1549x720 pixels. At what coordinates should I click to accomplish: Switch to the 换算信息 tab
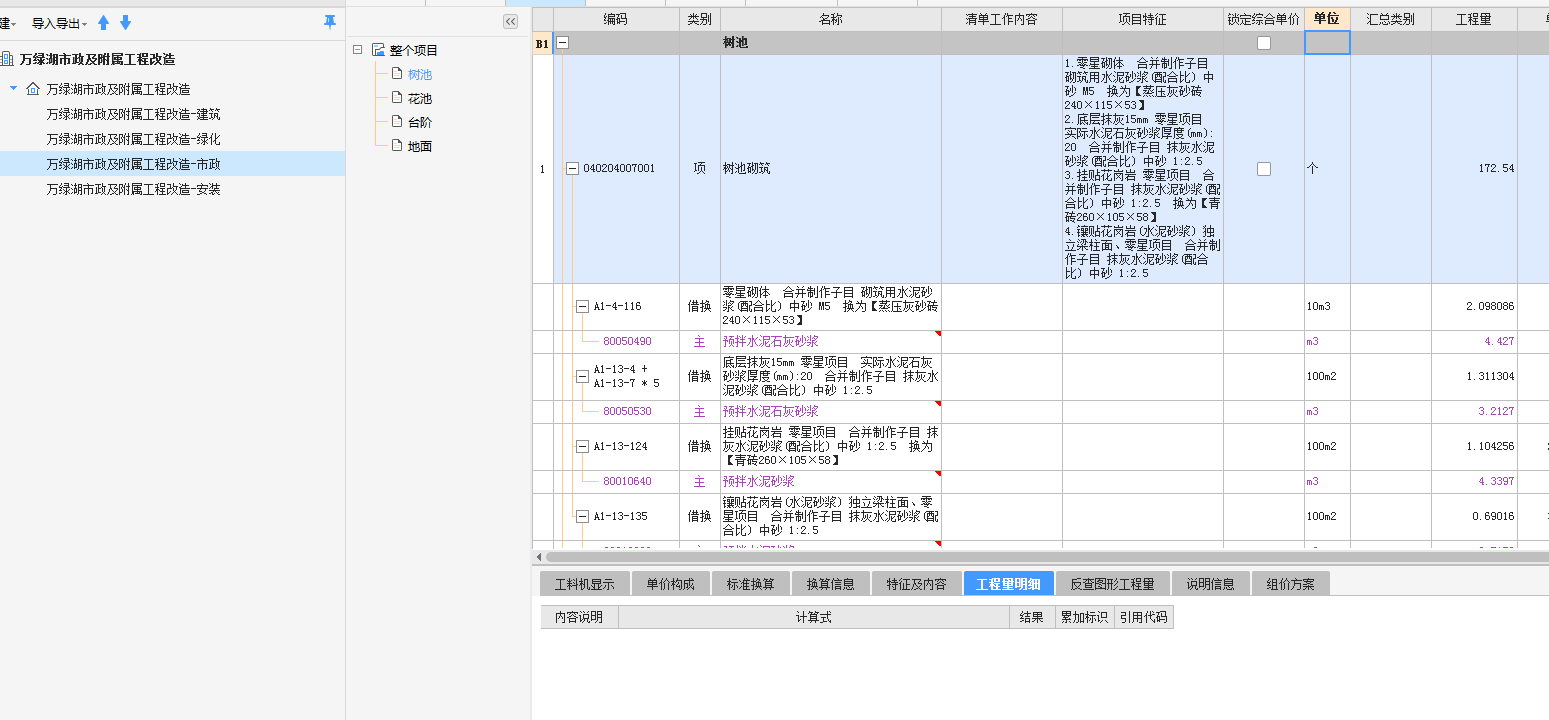[x=830, y=584]
